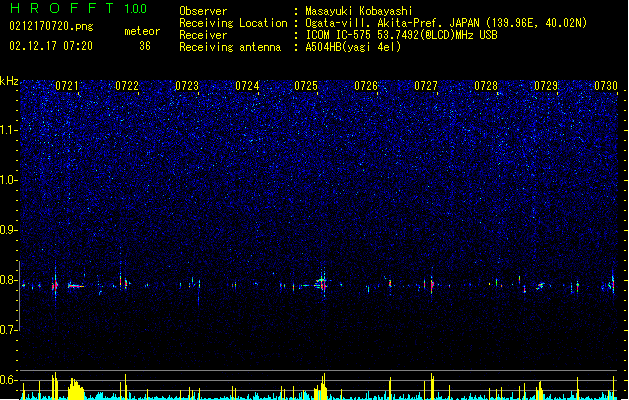Click the 0729 time marker
The image size is (629, 400).
546,86
